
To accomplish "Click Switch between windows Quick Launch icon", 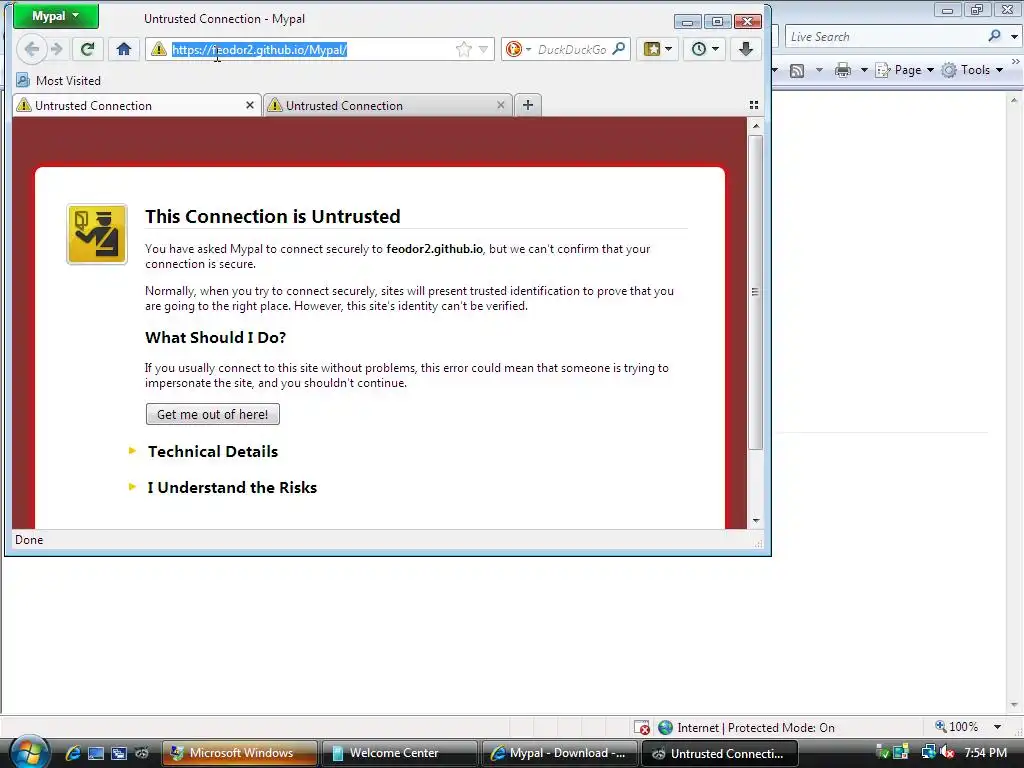I will tap(119, 753).
